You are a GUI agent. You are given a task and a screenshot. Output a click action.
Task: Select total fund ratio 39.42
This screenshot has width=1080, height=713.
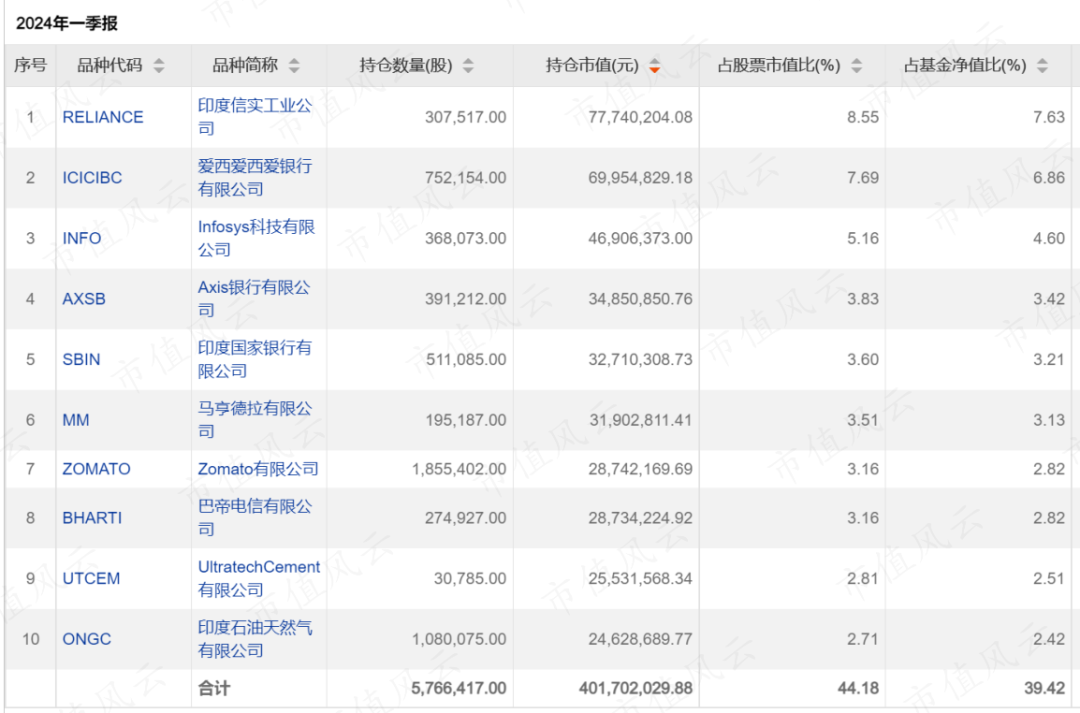(1044, 688)
